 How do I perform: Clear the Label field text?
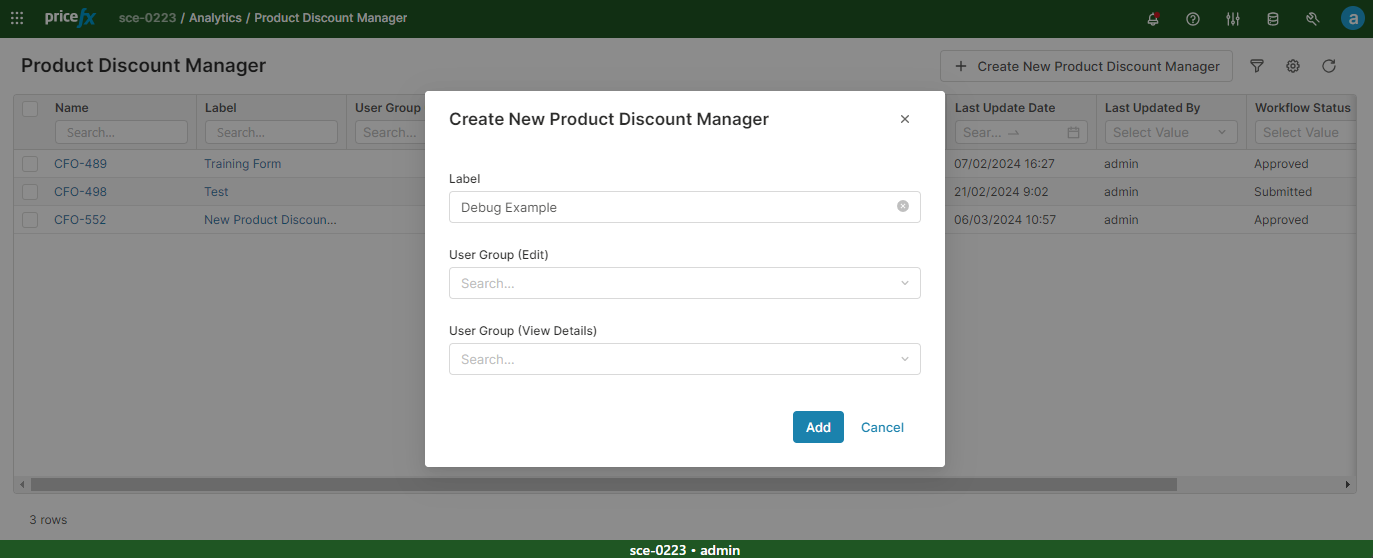tap(903, 207)
